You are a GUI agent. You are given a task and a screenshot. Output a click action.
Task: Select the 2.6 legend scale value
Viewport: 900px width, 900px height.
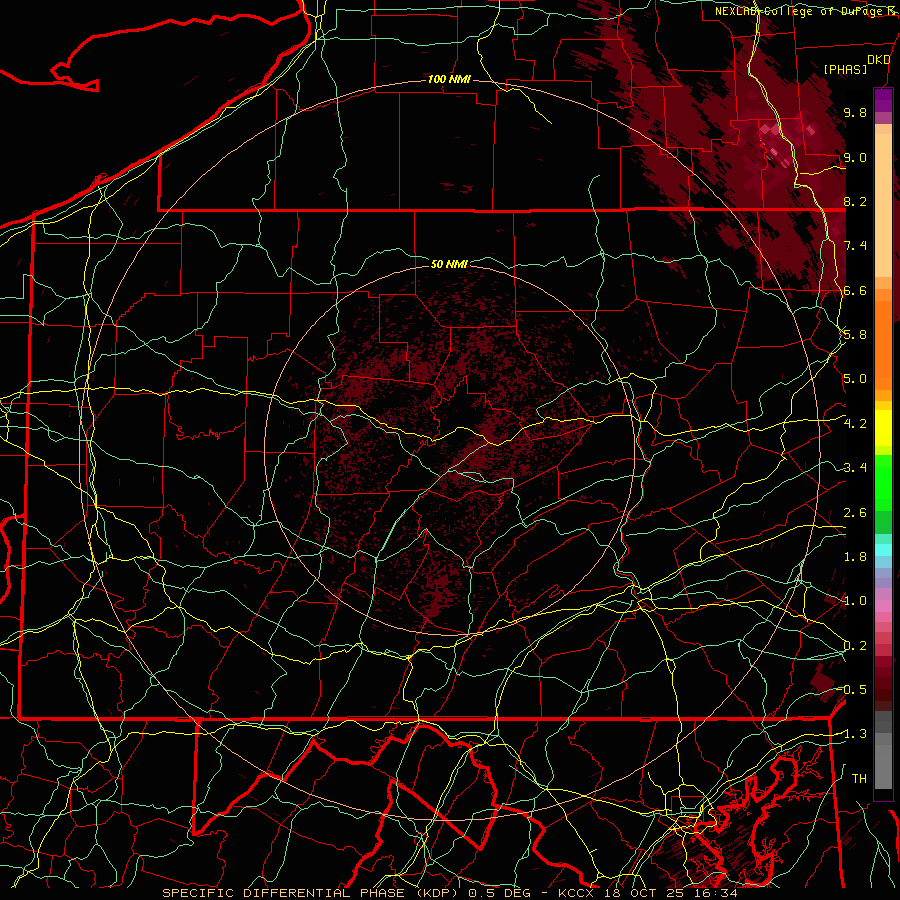[855, 513]
